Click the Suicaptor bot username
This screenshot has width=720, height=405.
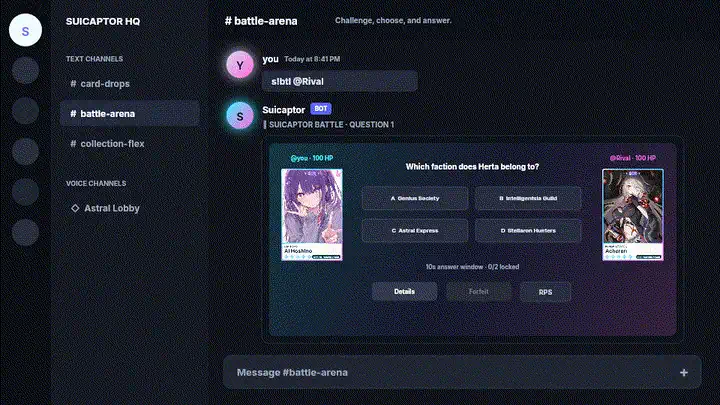point(283,110)
